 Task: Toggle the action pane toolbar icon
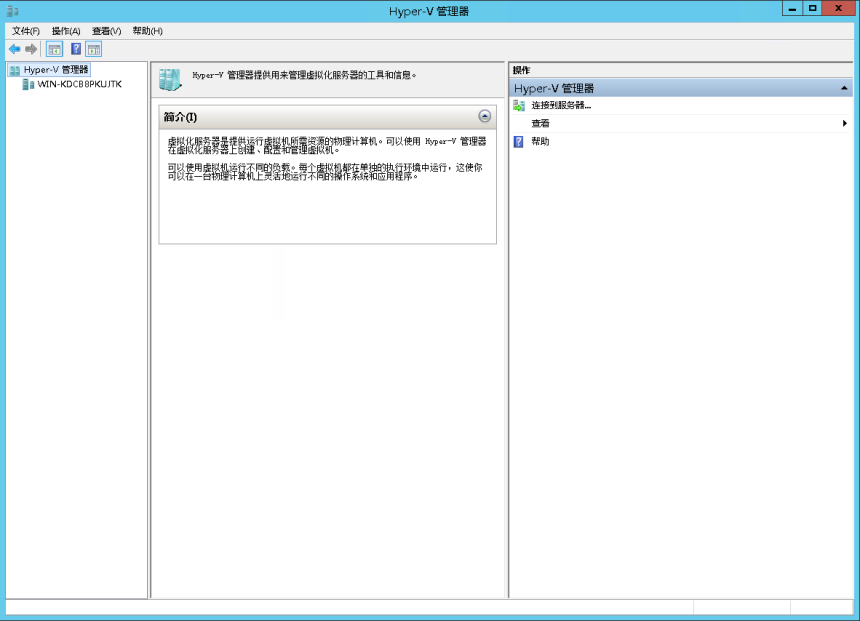[94, 49]
